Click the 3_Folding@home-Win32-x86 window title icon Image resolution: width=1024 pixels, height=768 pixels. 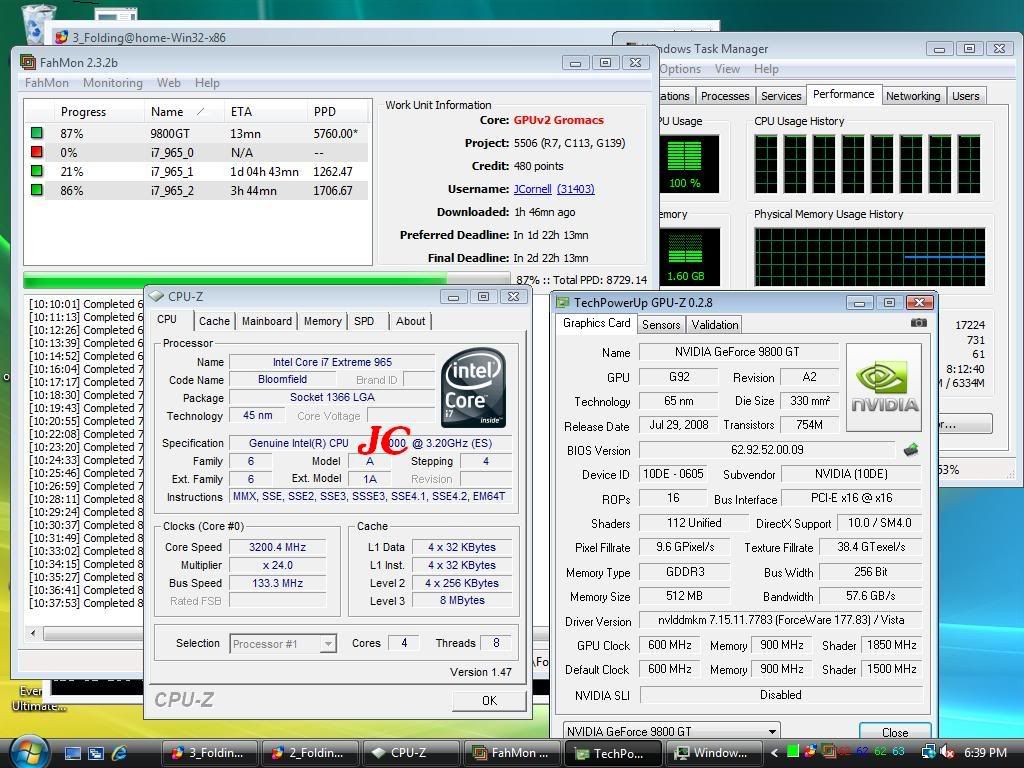(61, 37)
